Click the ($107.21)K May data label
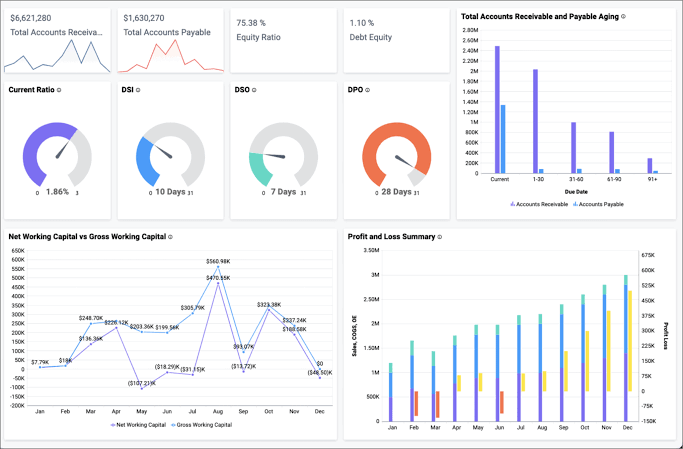This screenshot has width=683, height=449. tap(142, 384)
